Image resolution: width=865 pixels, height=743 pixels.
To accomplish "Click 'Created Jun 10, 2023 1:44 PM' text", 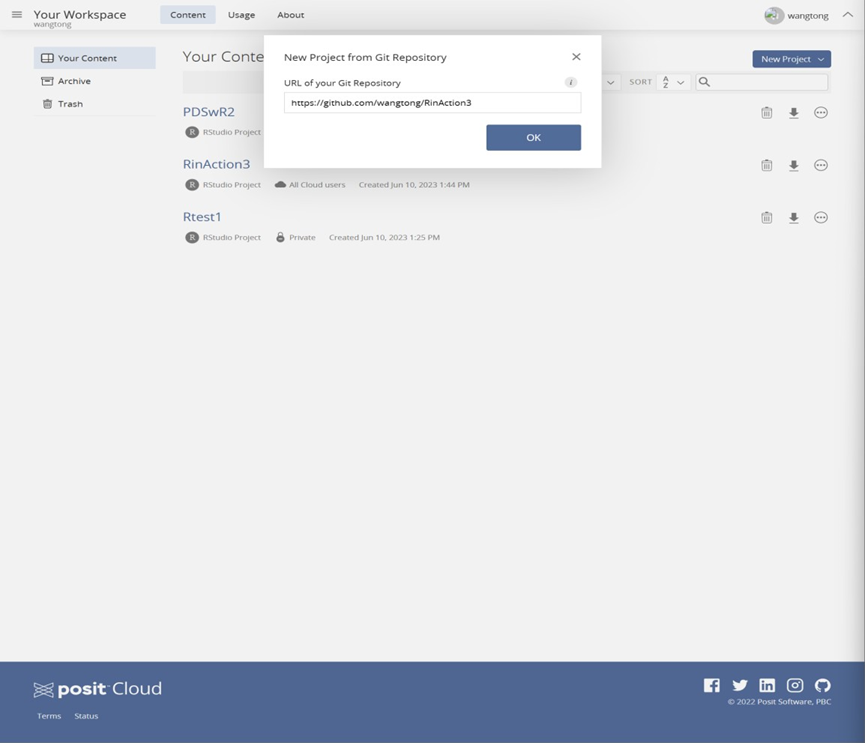I will point(414,185).
